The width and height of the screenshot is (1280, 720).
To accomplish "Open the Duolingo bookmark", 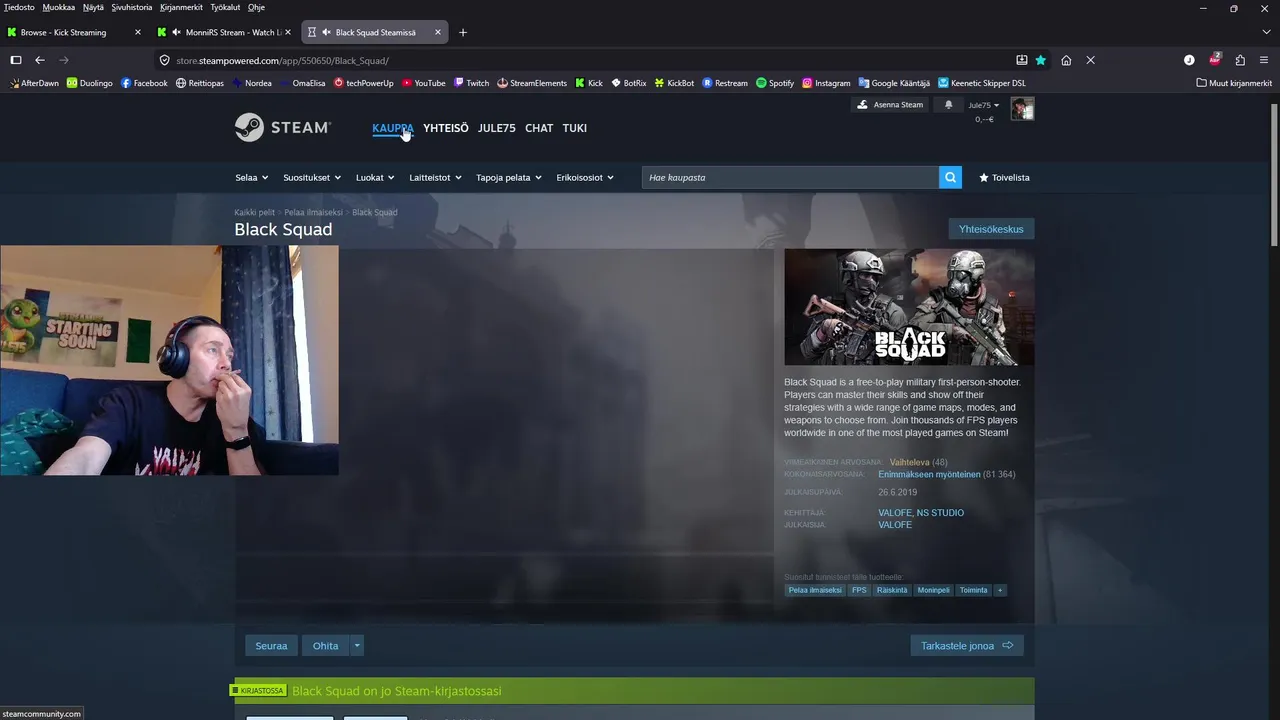I will click(90, 83).
